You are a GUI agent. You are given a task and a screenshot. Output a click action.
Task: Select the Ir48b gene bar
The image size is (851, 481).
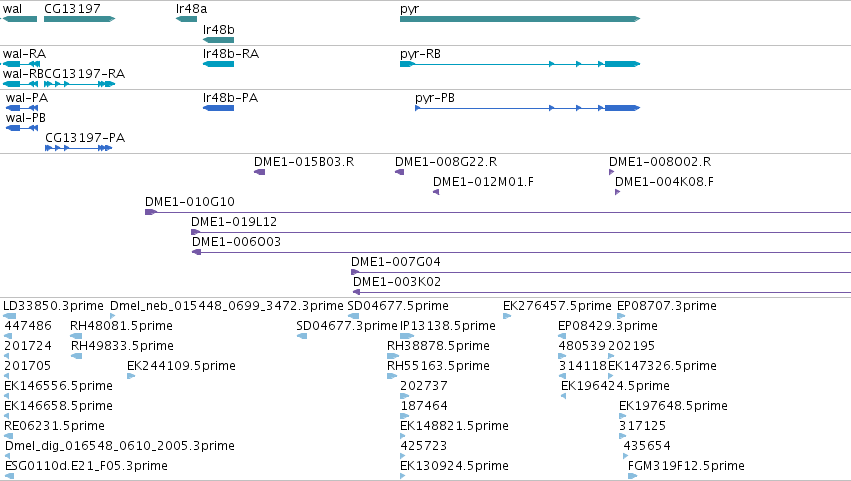click(x=218, y=40)
